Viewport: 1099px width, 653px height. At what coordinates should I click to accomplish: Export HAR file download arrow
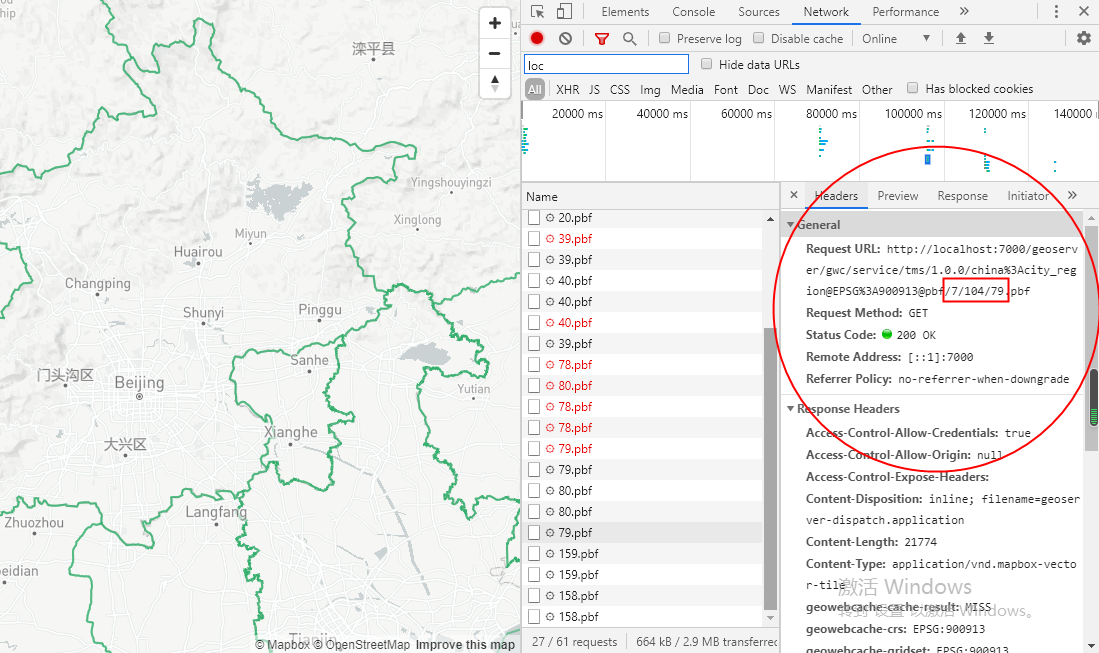pyautogui.click(x=989, y=39)
